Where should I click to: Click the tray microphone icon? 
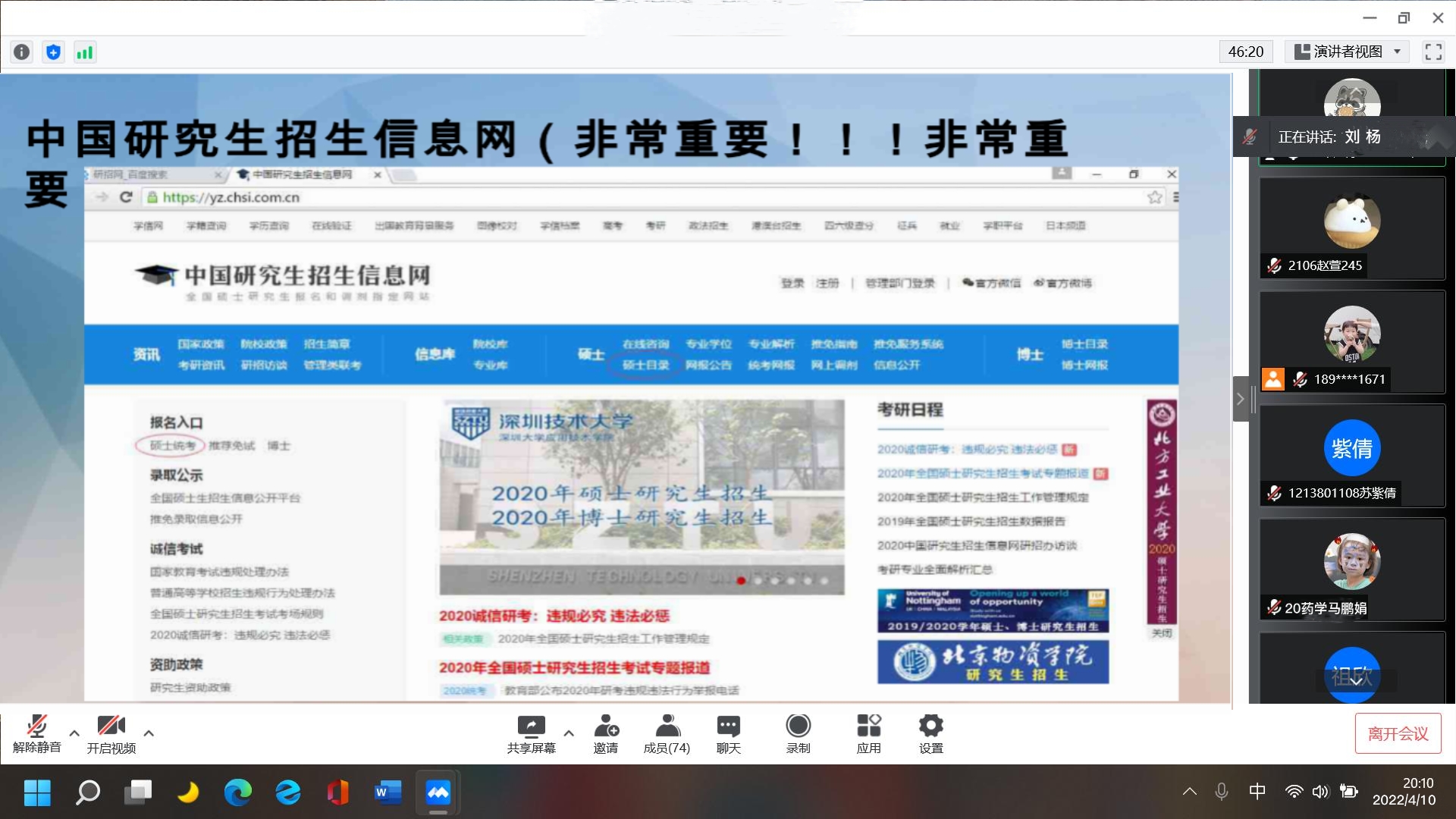1222,792
